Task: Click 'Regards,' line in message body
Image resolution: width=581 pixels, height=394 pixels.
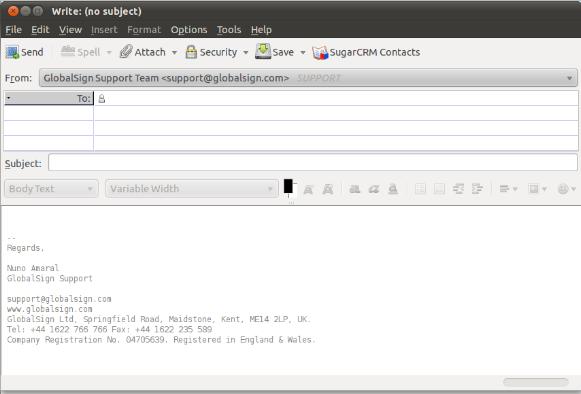Action: (x=25, y=248)
